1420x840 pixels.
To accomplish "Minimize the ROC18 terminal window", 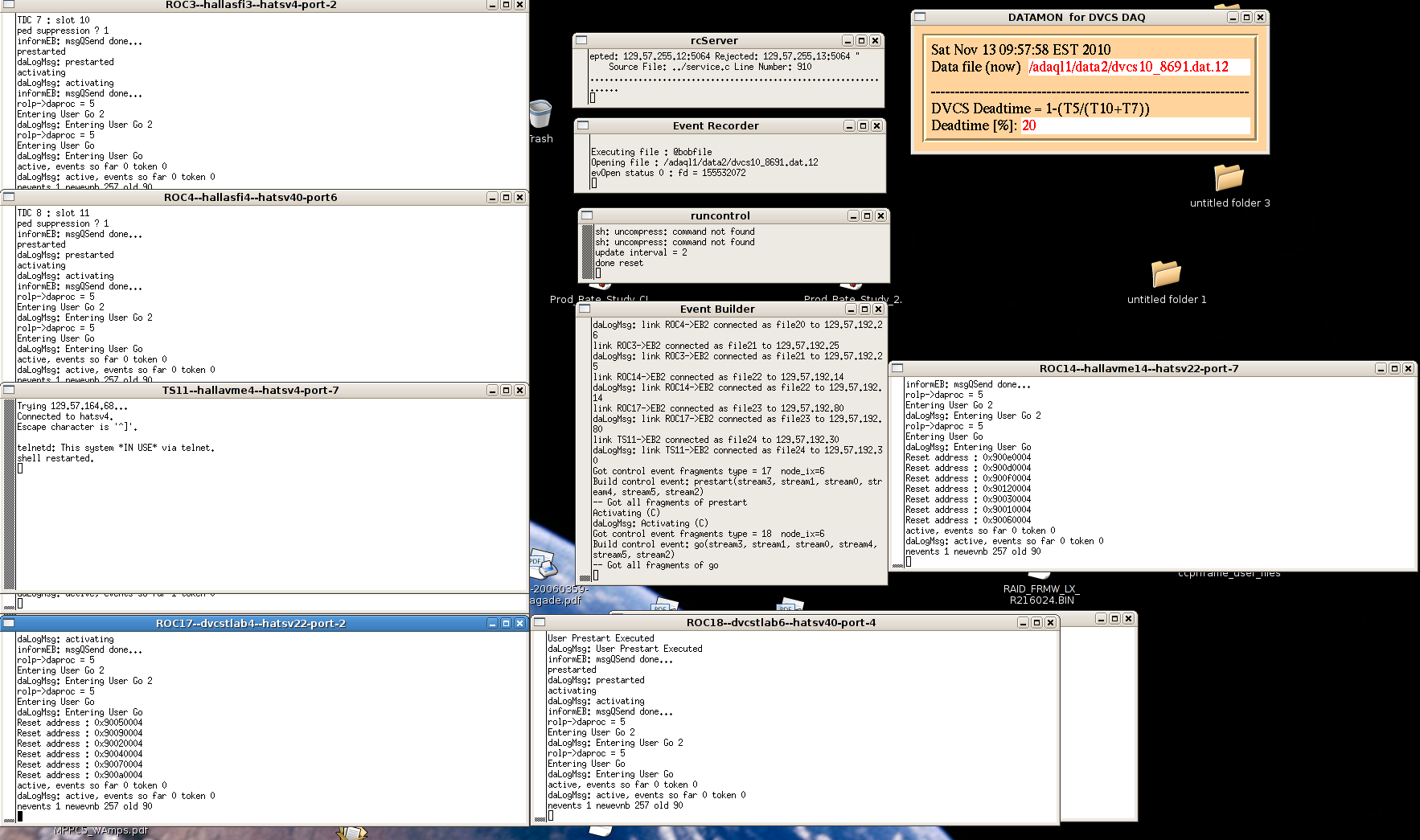I will 1023,622.
